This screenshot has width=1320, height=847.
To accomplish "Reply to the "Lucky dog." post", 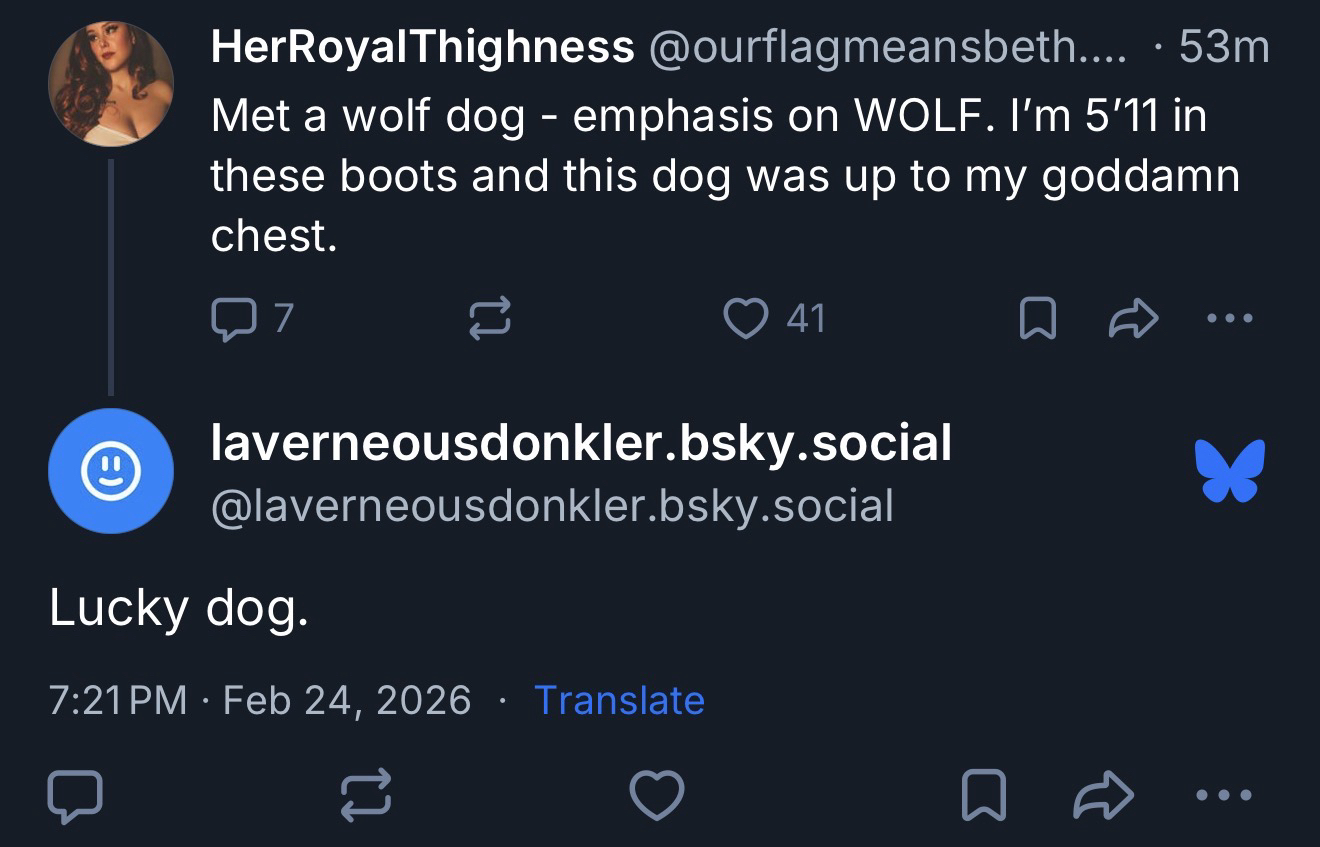I will [75, 796].
